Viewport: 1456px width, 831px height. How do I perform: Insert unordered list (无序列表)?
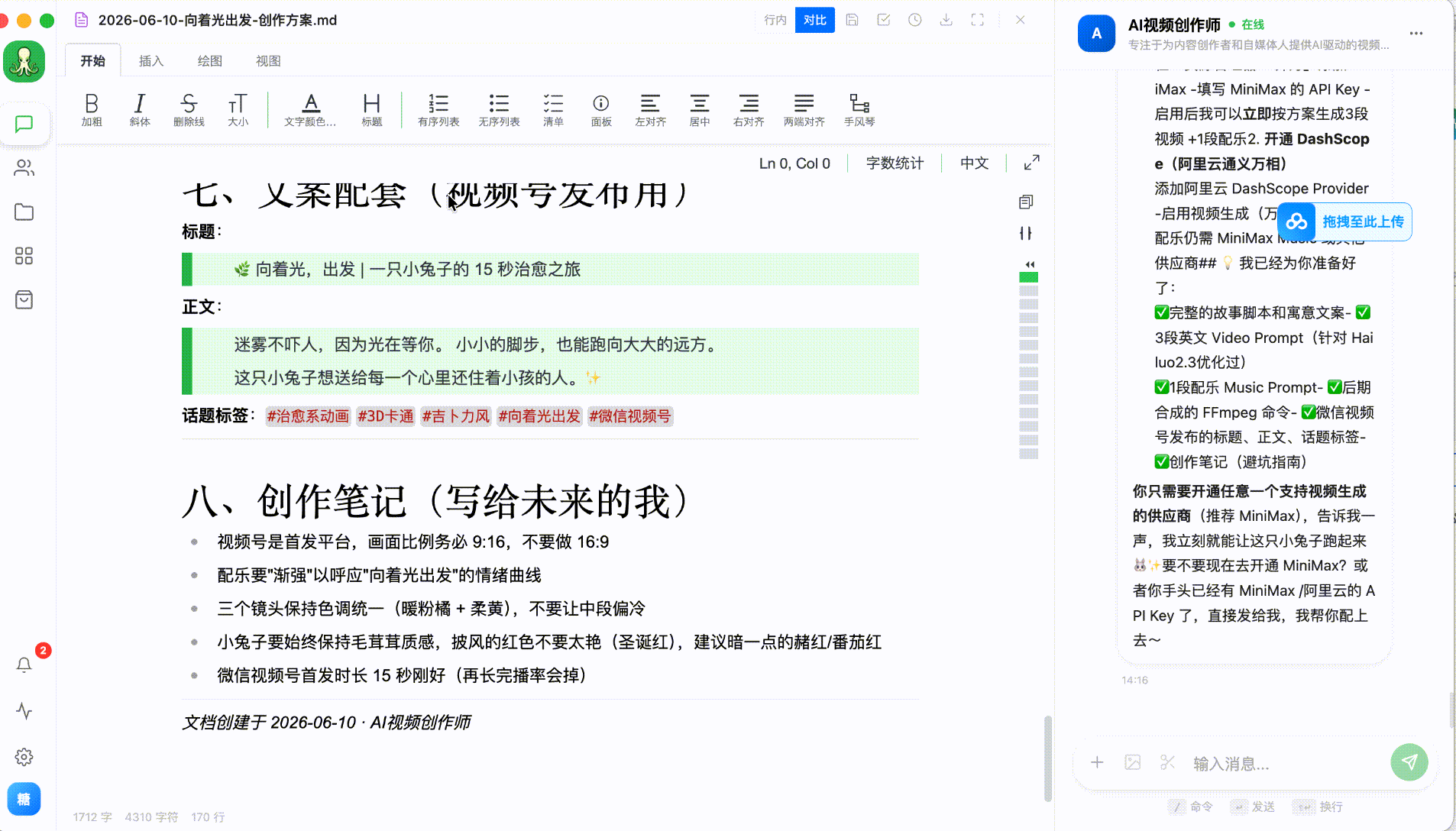[x=499, y=109]
